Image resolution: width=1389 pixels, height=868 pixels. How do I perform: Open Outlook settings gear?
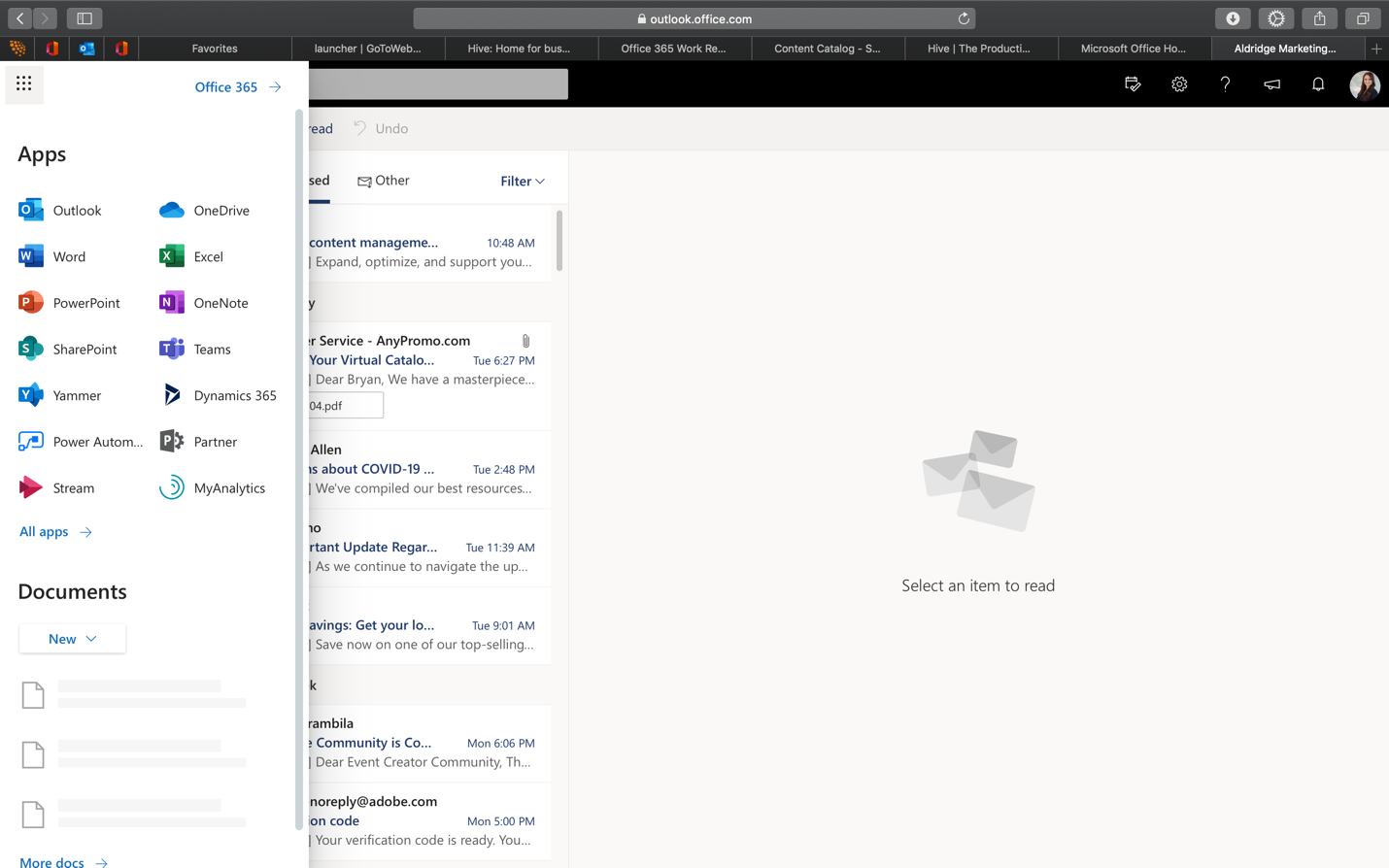[x=1178, y=84]
